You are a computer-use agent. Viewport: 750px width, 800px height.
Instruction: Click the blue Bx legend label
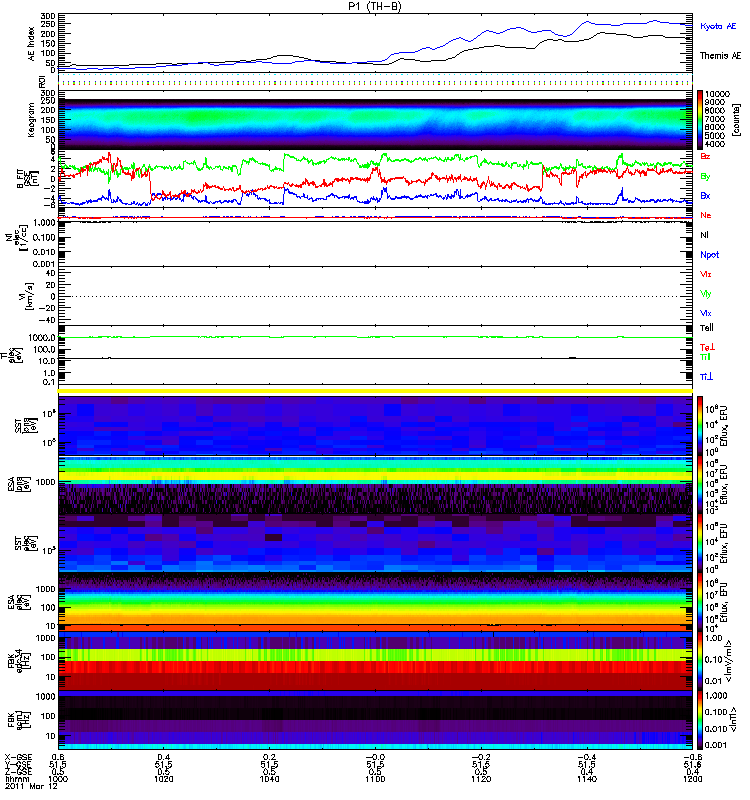(x=705, y=195)
